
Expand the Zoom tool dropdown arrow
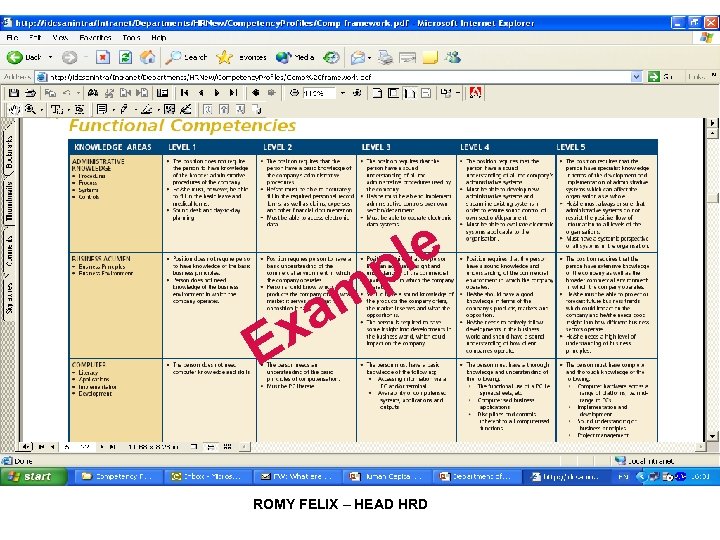pos(41,110)
